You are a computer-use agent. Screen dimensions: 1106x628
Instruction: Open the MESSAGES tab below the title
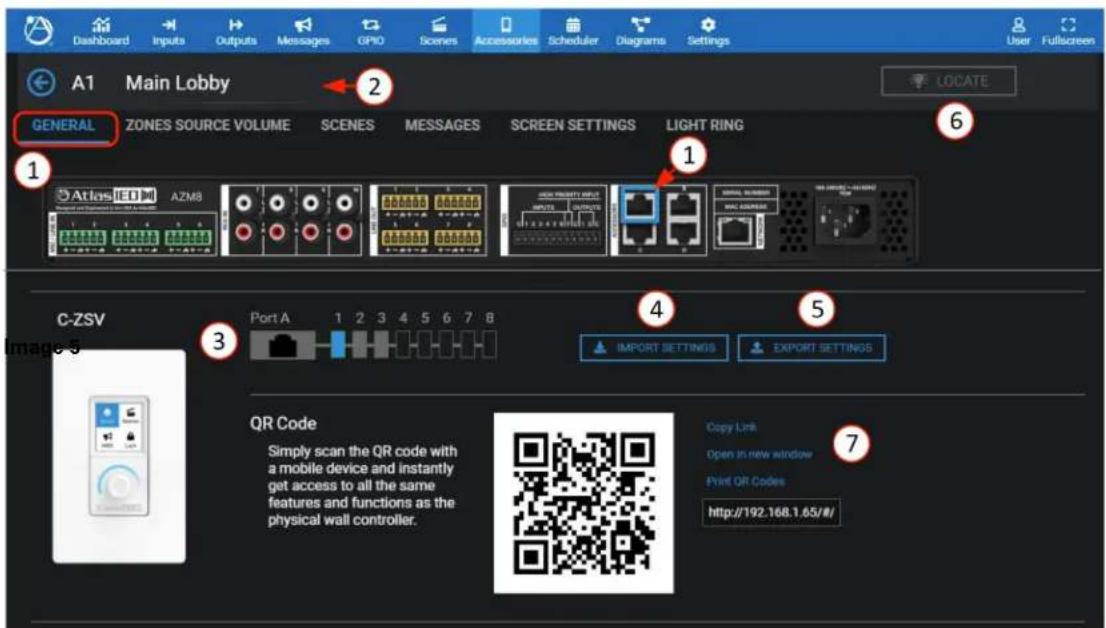click(442, 126)
